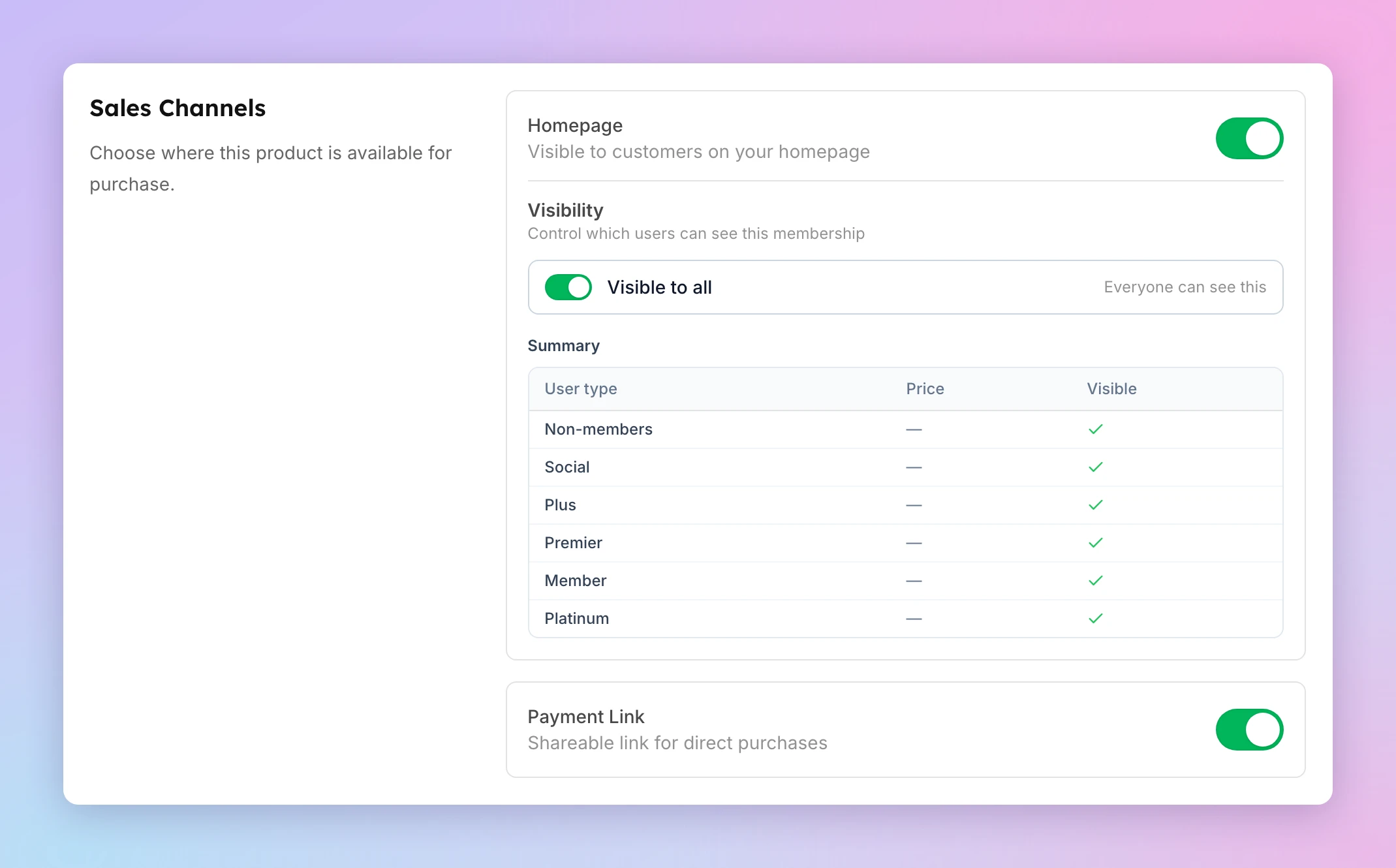Select the Premier user type cell

click(x=573, y=542)
